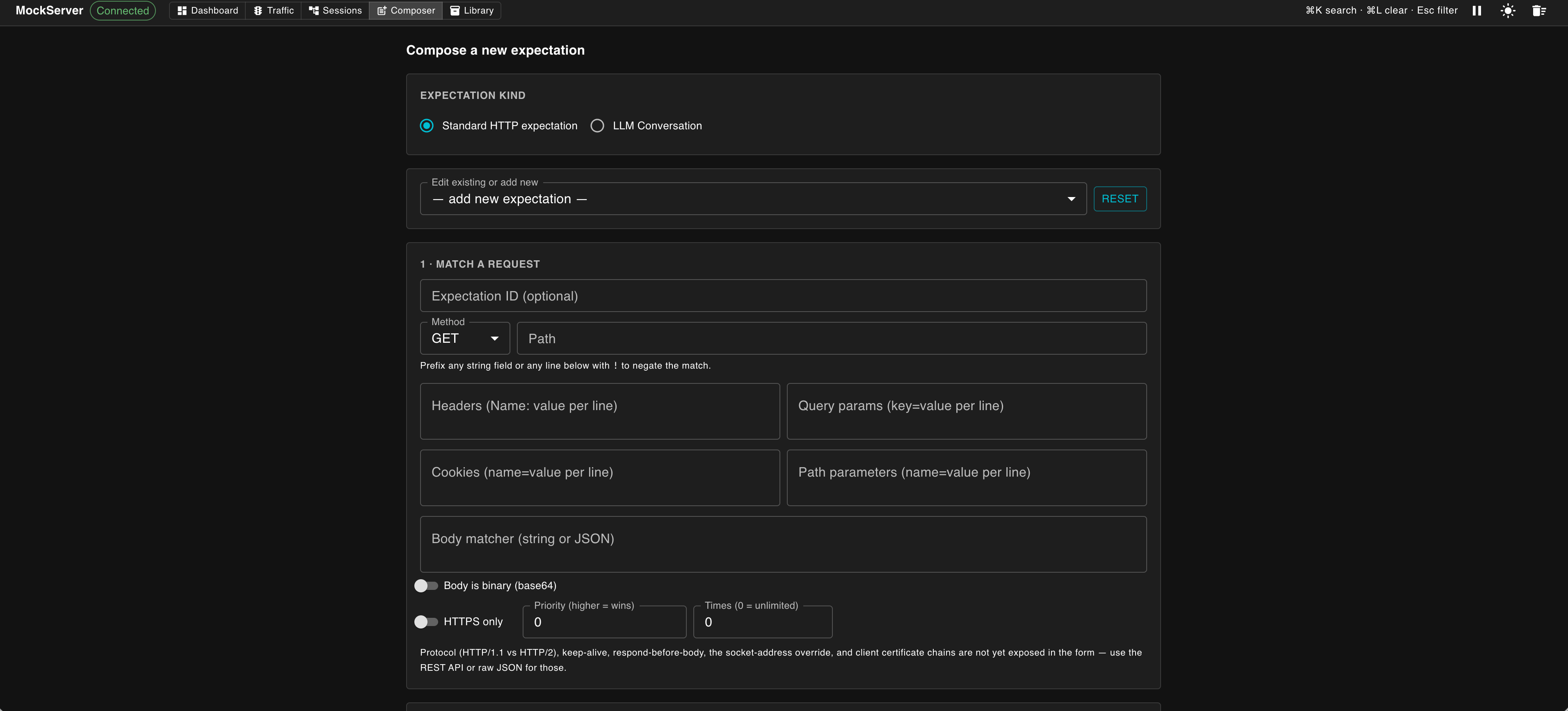The width and height of the screenshot is (1568, 711).
Task: Click the Sessions tree icon
Action: point(313,10)
